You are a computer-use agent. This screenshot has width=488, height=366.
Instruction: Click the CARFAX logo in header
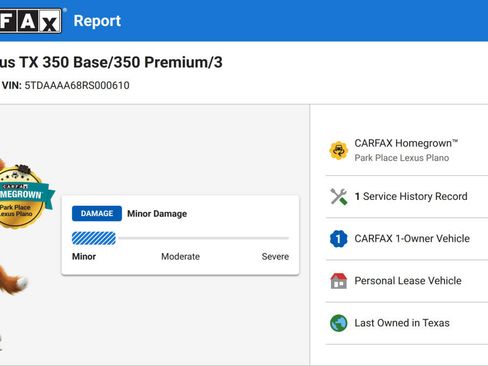(31, 21)
